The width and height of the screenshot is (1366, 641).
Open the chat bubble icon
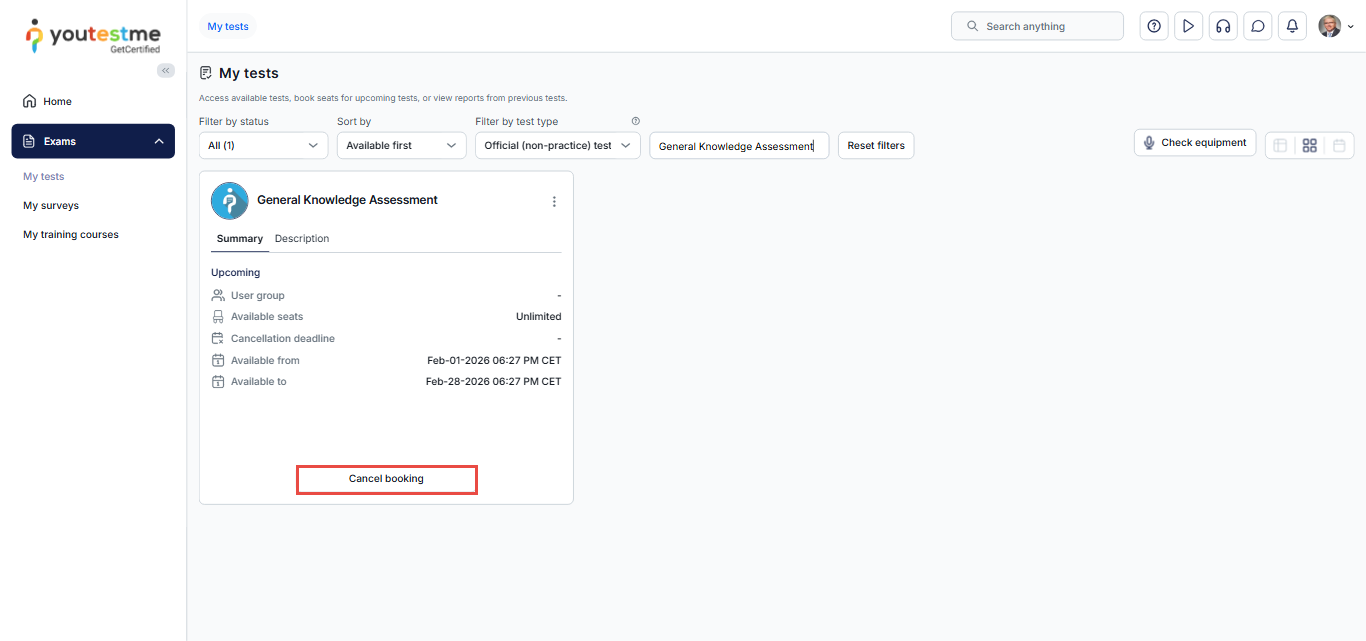[x=1258, y=27]
